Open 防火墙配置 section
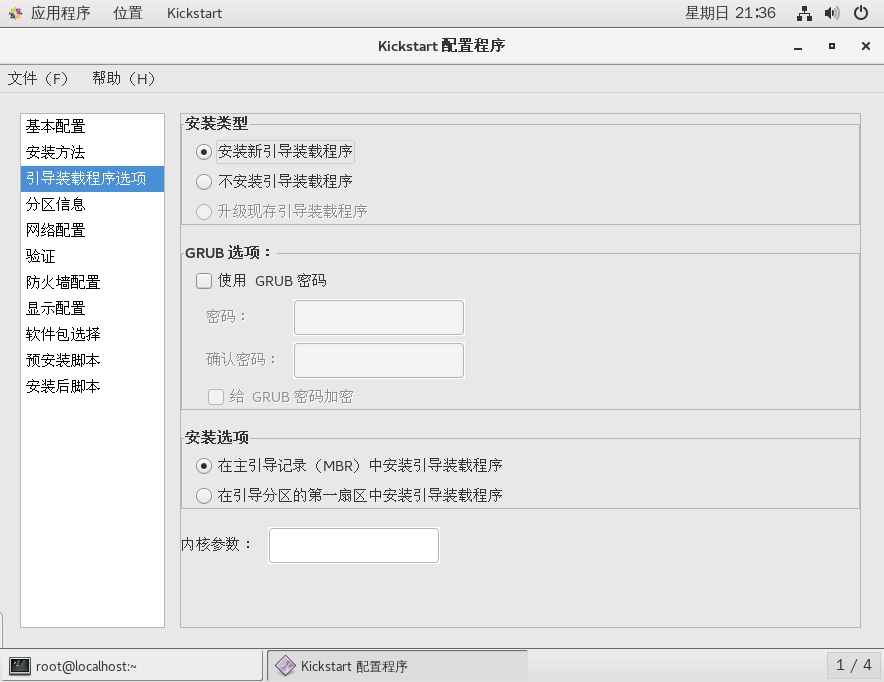884x682 pixels. pos(92,282)
